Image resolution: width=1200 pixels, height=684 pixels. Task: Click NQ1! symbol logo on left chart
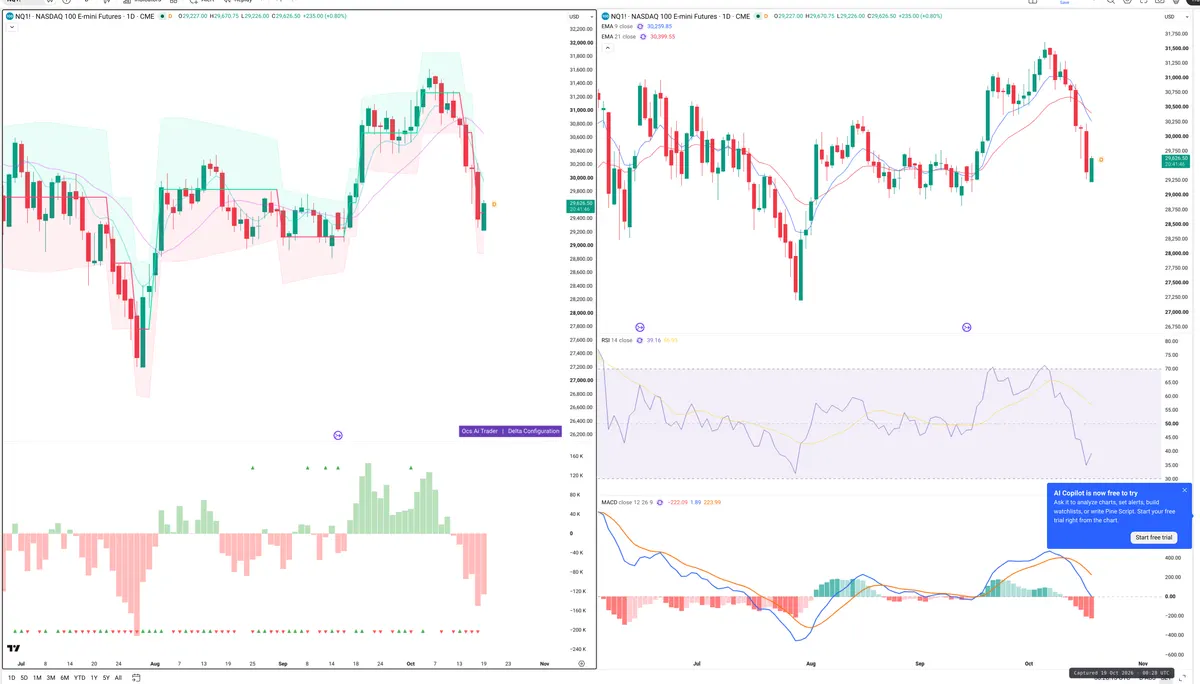9,16
